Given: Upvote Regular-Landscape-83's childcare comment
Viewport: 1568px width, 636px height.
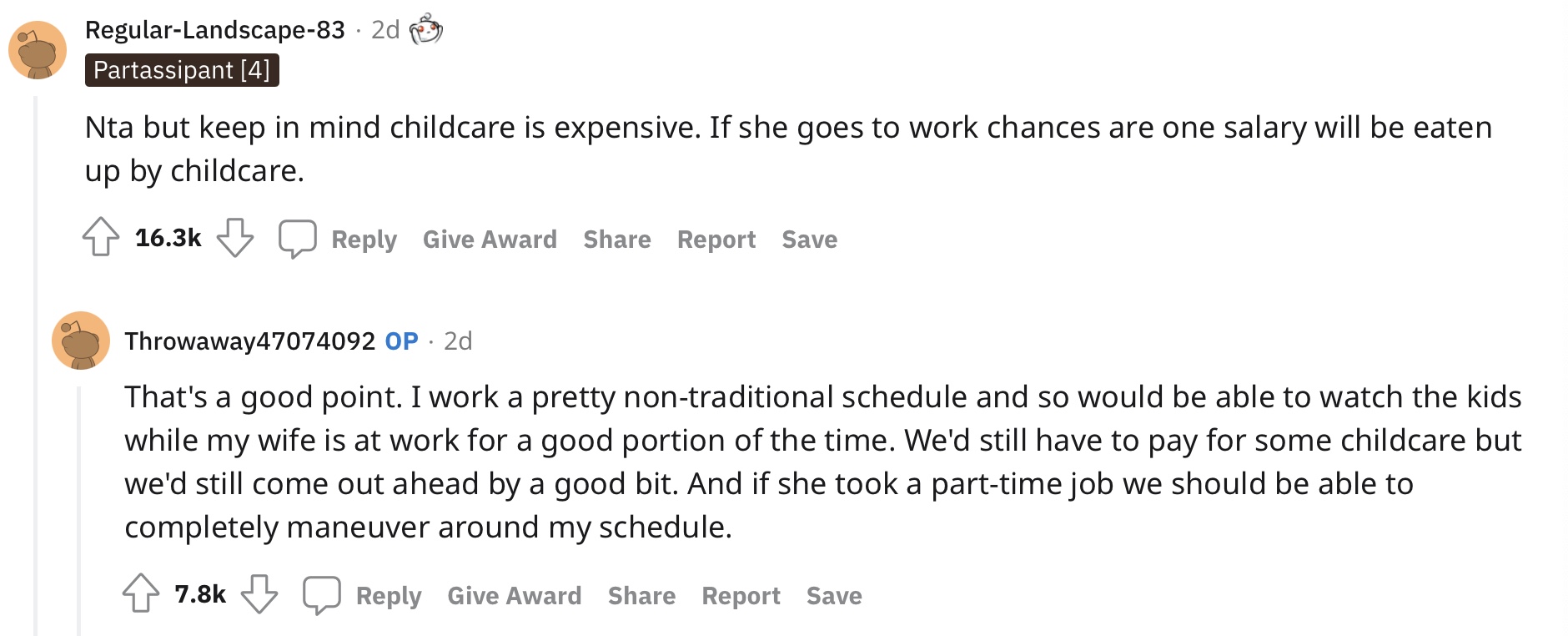Looking at the screenshot, I should point(101,237).
